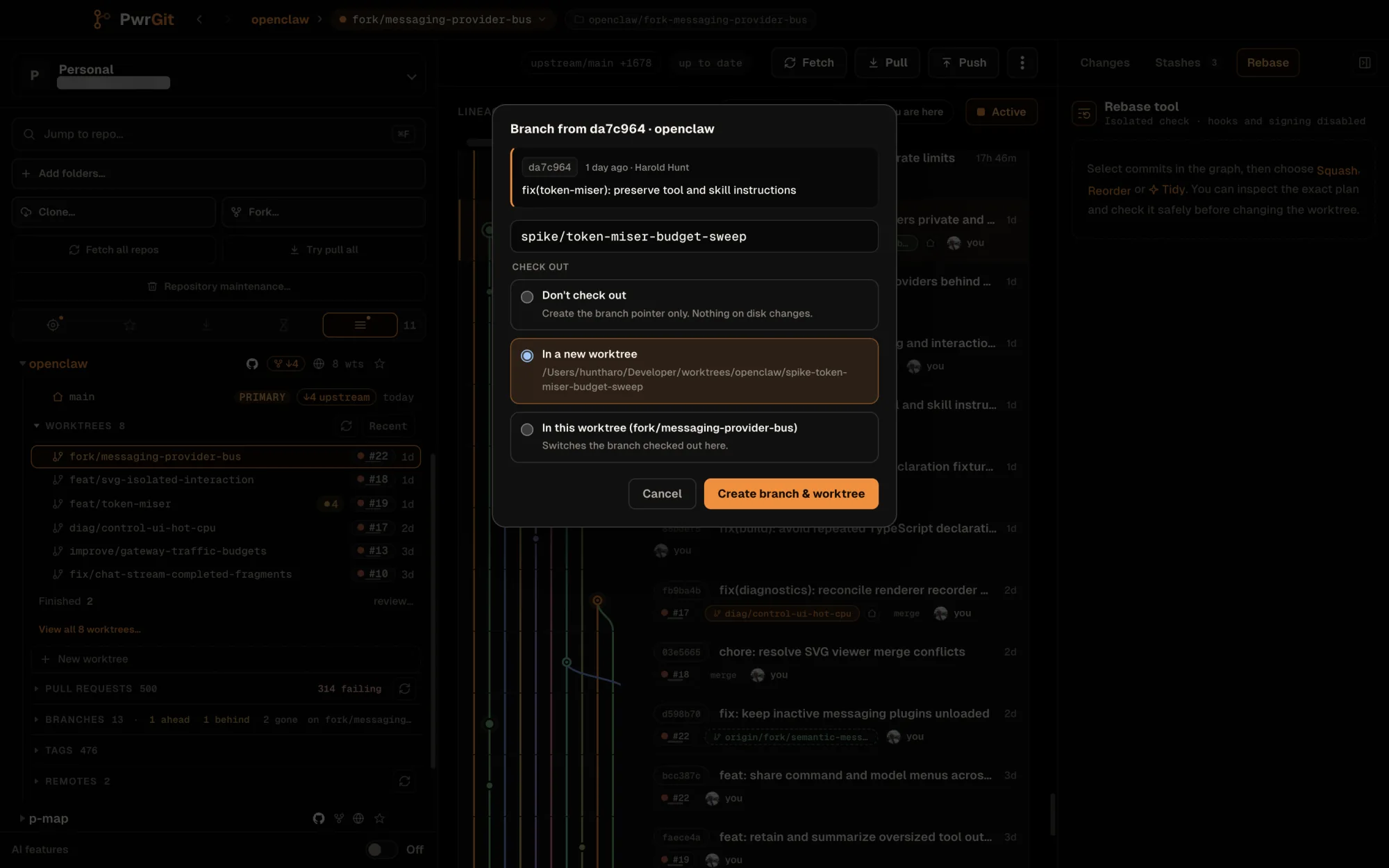Select In this worktree radio option
This screenshot has width=1389, height=868.
[694, 437]
